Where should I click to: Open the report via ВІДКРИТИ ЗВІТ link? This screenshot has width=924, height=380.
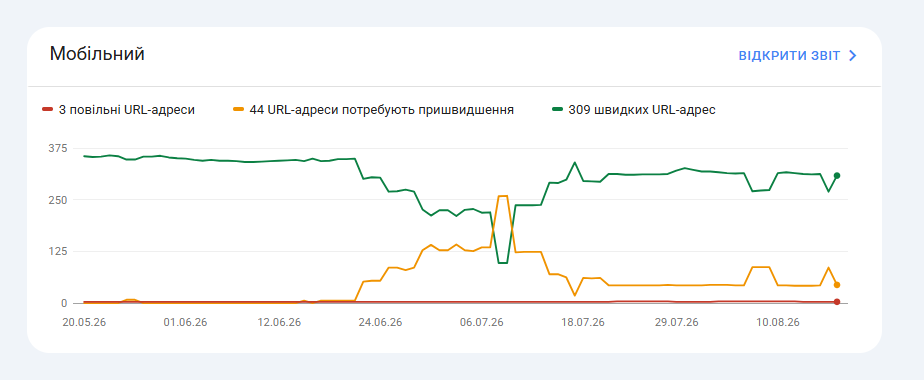click(789, 55)
